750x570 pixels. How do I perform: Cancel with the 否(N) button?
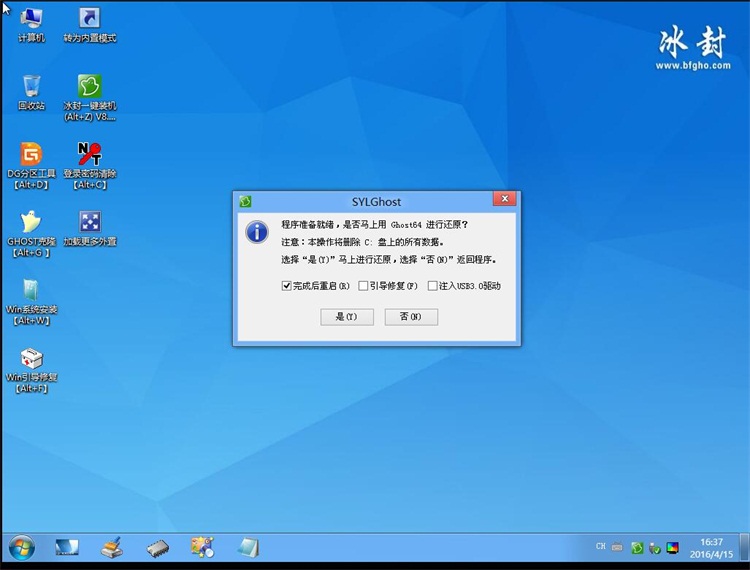click(x=411, y=317)
